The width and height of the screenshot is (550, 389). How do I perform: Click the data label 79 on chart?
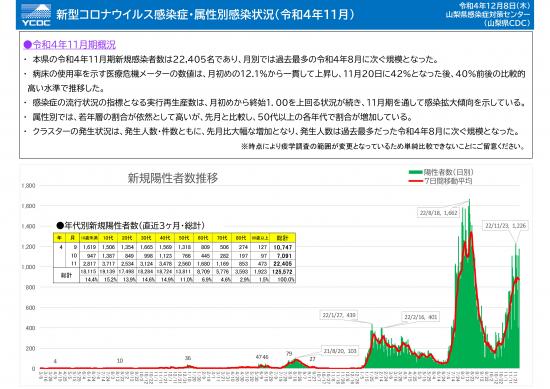click(289, 354)
